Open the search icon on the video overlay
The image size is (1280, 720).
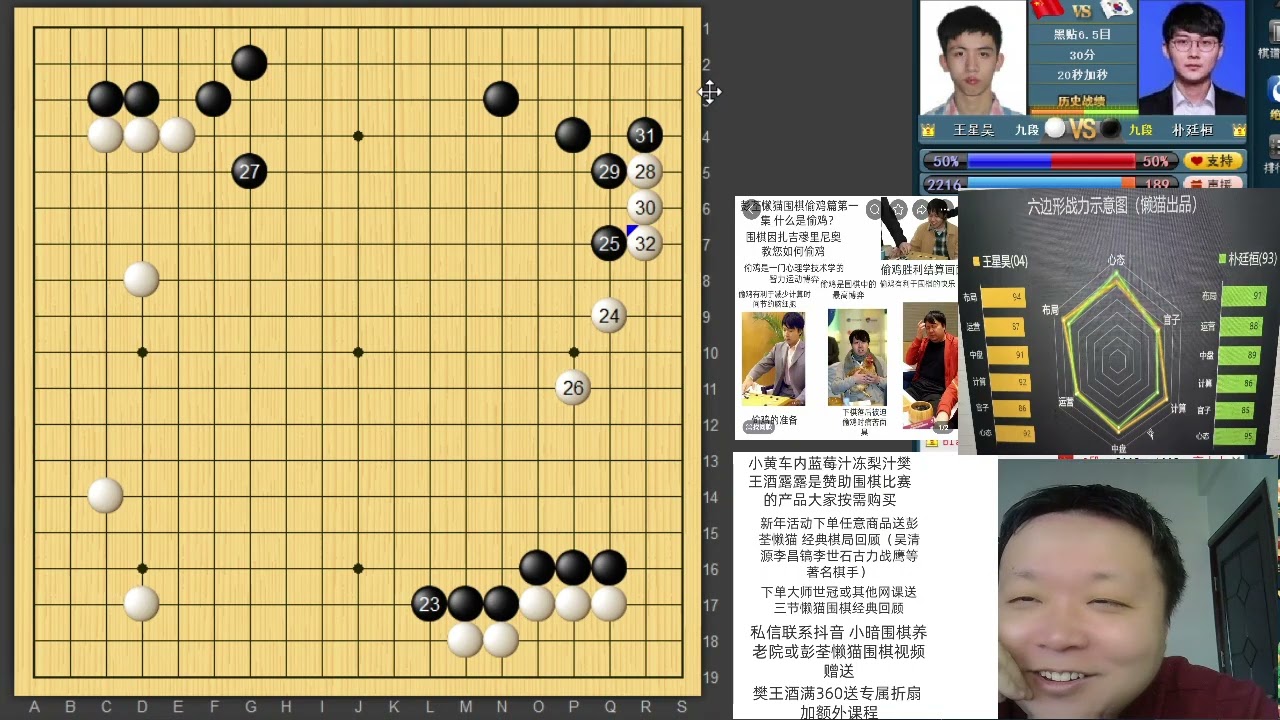[874, 209]
